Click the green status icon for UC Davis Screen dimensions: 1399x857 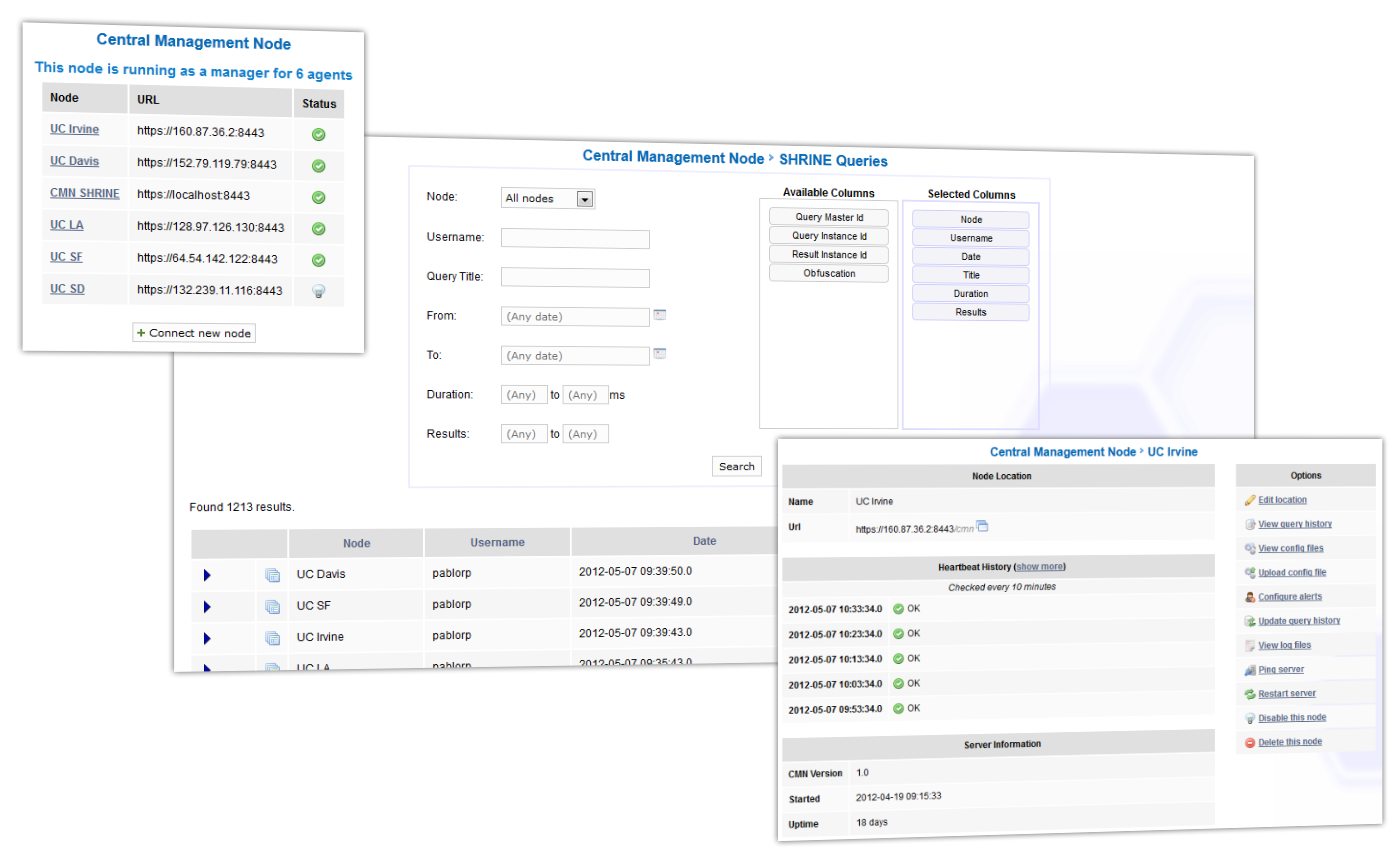click(x=319, y=166)
